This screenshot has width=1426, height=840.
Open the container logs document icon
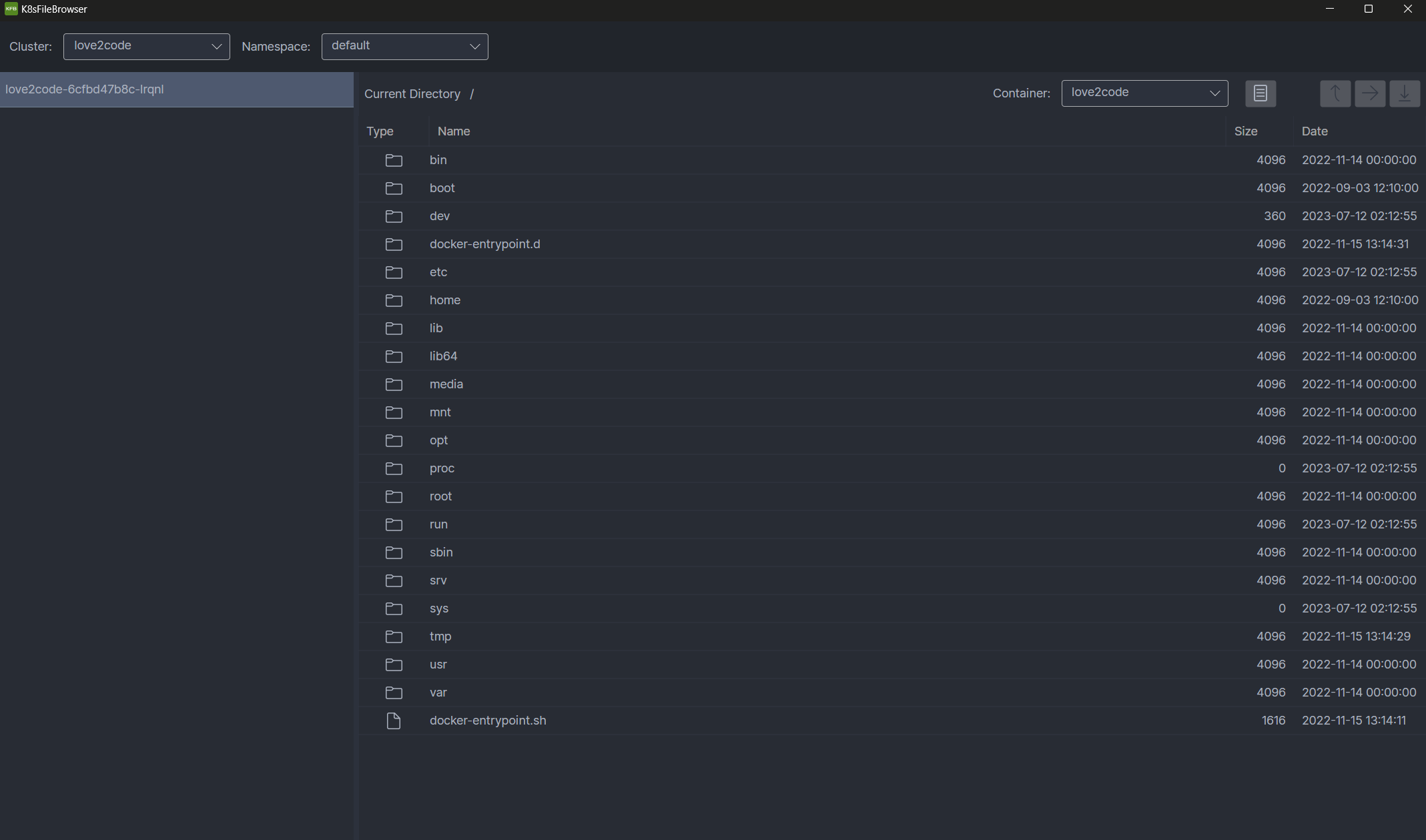[1260, 93]
